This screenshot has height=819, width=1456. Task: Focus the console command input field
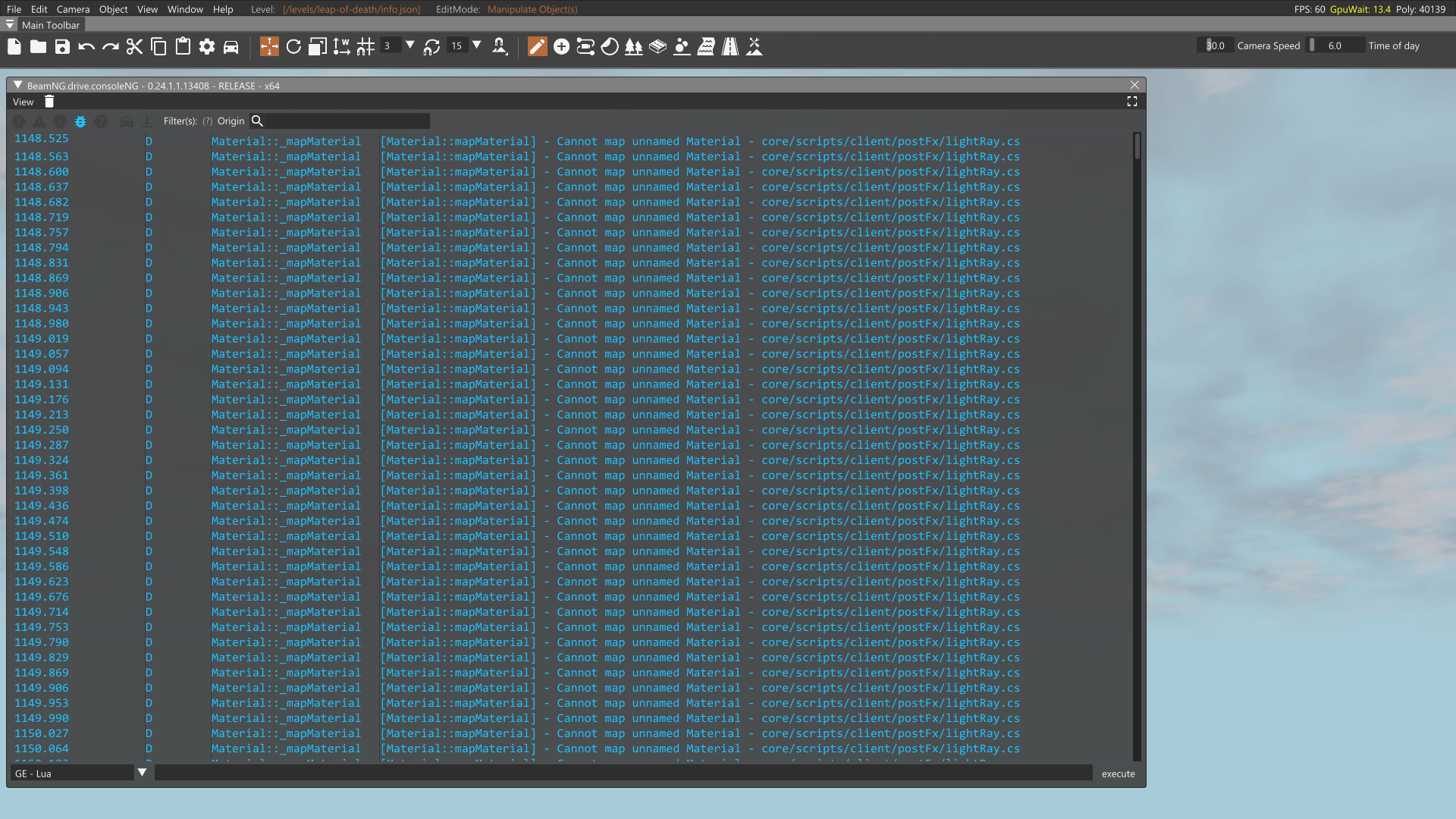click(623, 773)
